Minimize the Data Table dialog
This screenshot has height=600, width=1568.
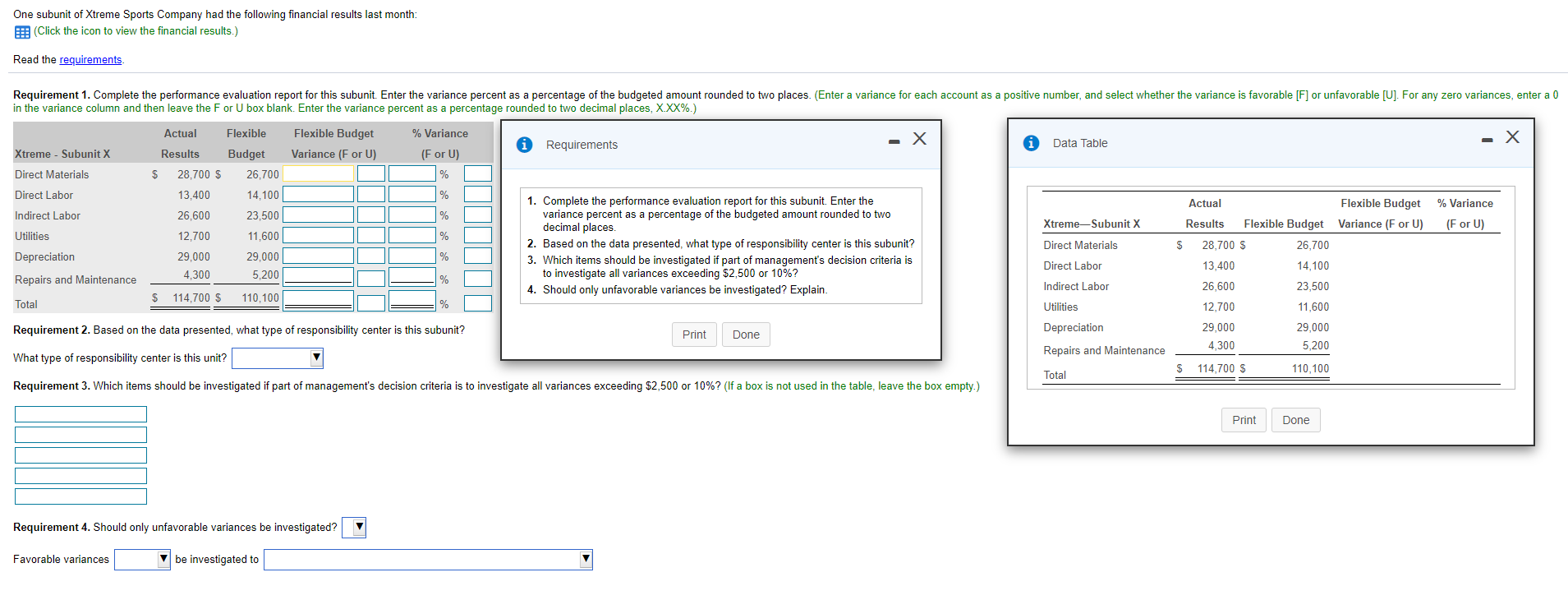pos(1487,141)
